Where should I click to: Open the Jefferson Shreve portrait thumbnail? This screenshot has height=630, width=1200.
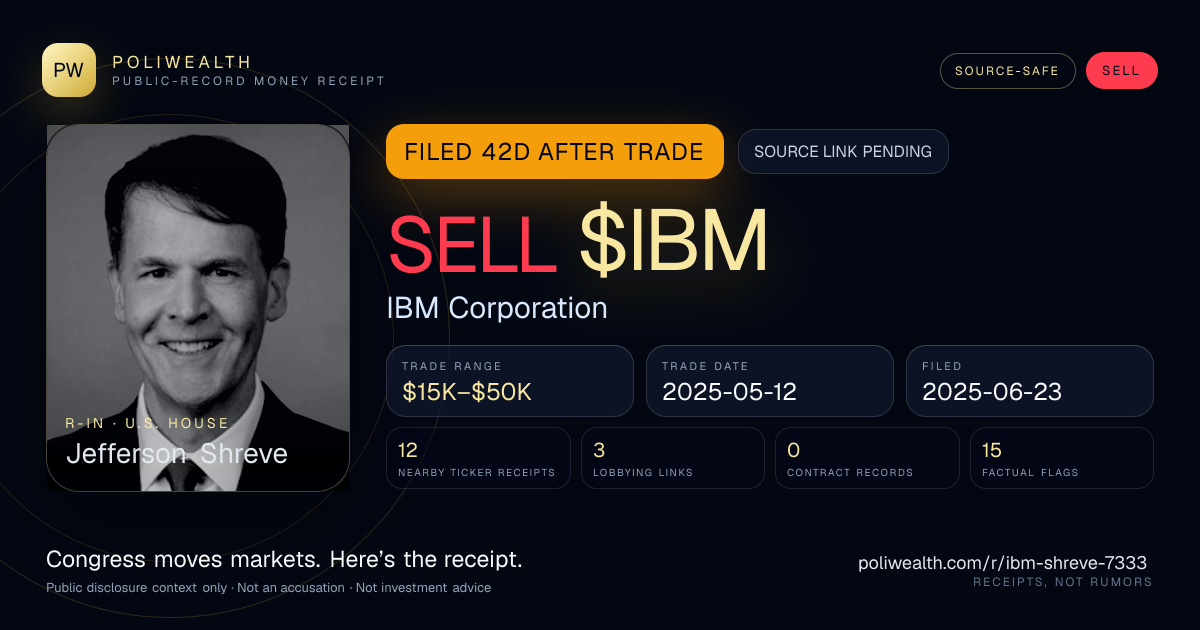coord(198,308)
